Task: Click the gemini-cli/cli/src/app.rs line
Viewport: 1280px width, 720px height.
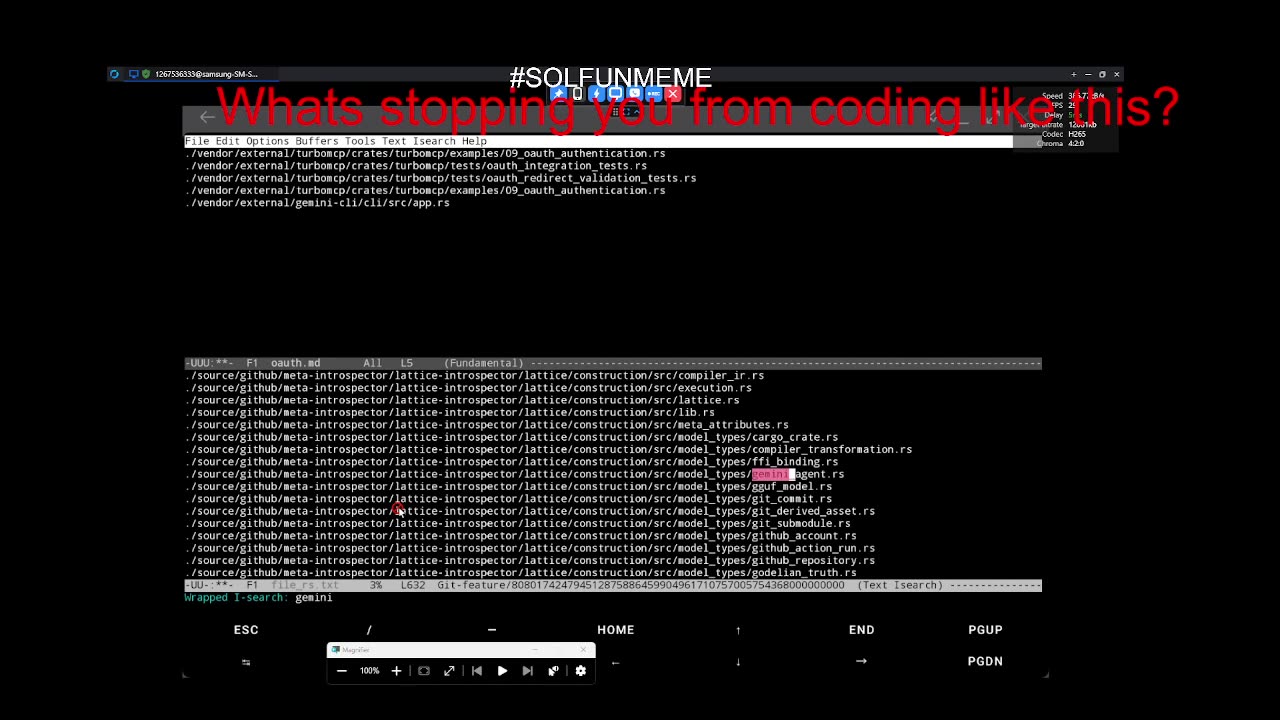Action: coord(317,203)
